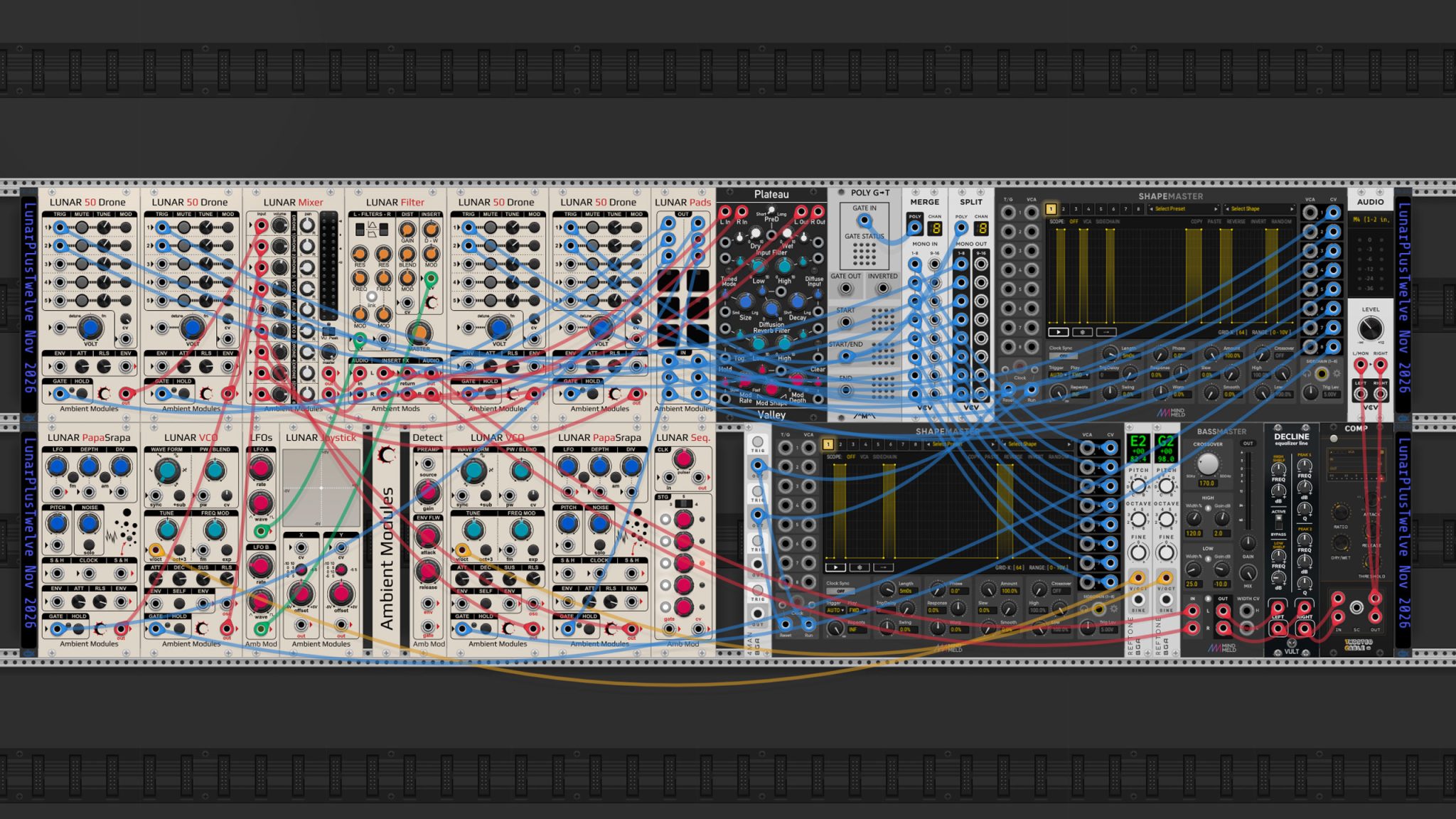Open sidechain gear settings on top ShapeMaster
This screenshot has width=1456, height=819.
pos(1337,373)
